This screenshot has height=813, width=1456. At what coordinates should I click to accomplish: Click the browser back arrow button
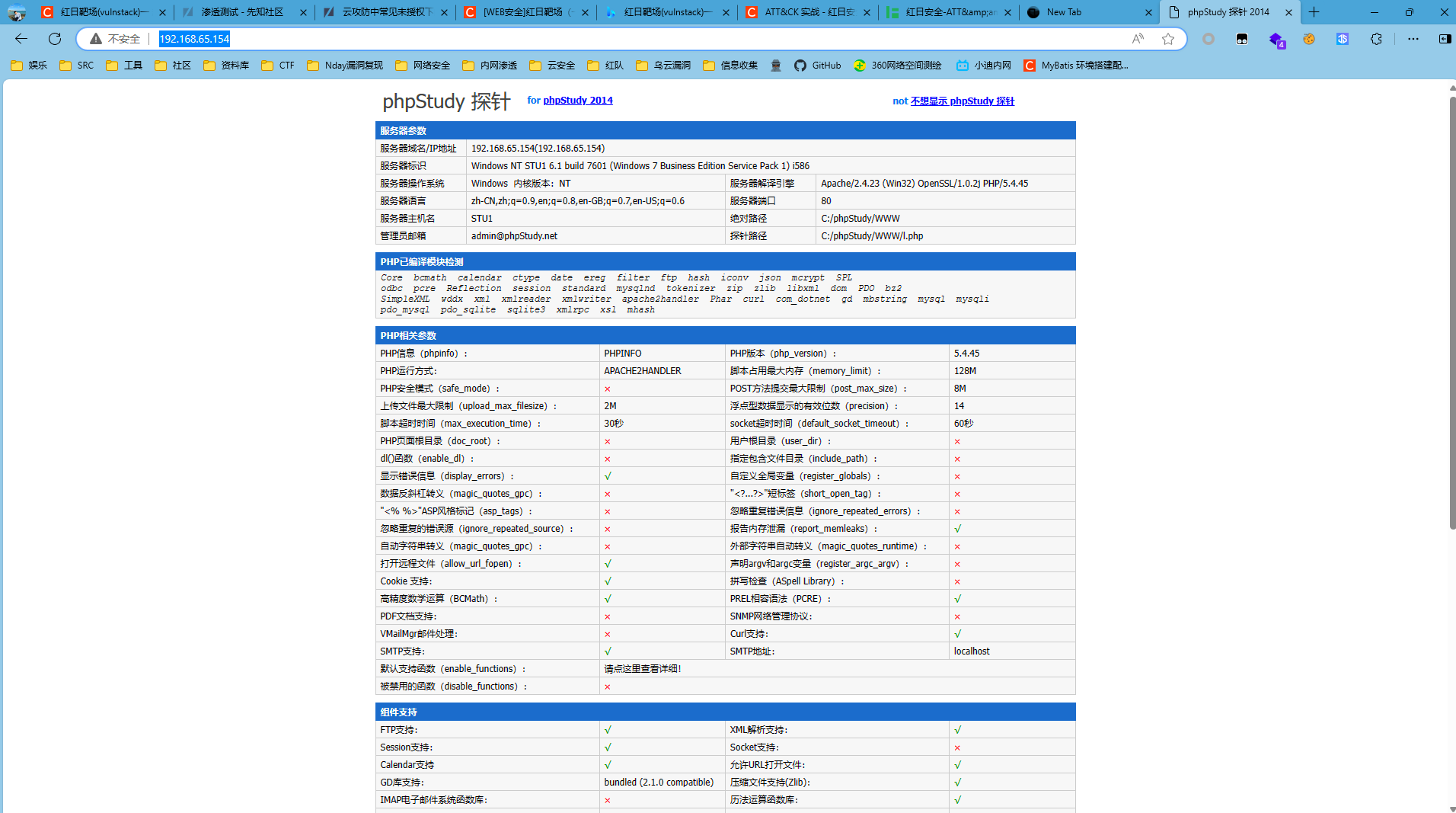(21, 39)
